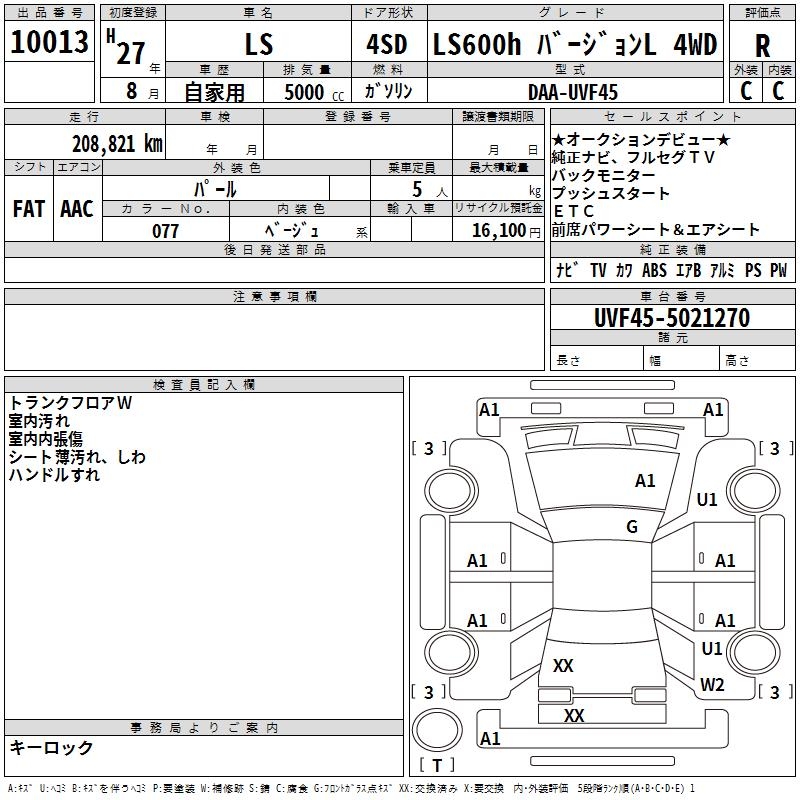
Task: Click the FAT shift type field
Action: pos(28,209)
